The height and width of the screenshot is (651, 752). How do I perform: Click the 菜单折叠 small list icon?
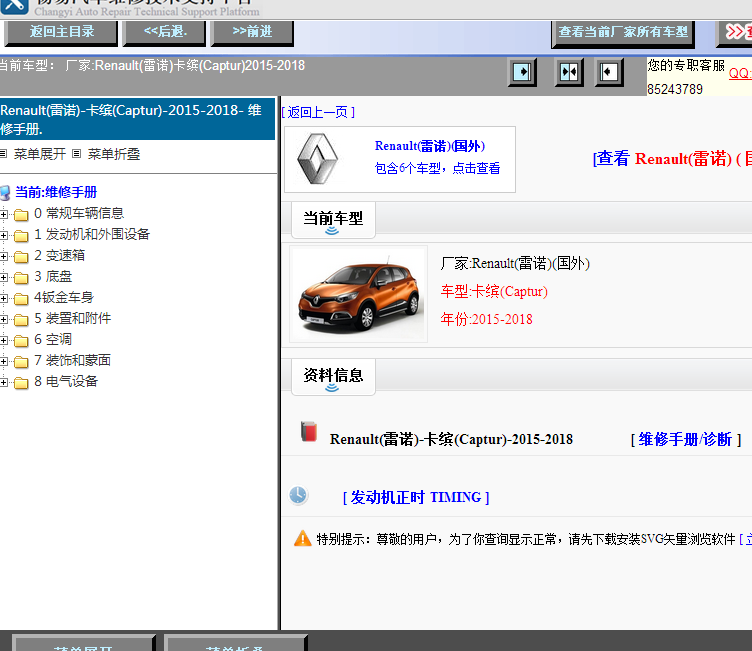tap(76, 154)
